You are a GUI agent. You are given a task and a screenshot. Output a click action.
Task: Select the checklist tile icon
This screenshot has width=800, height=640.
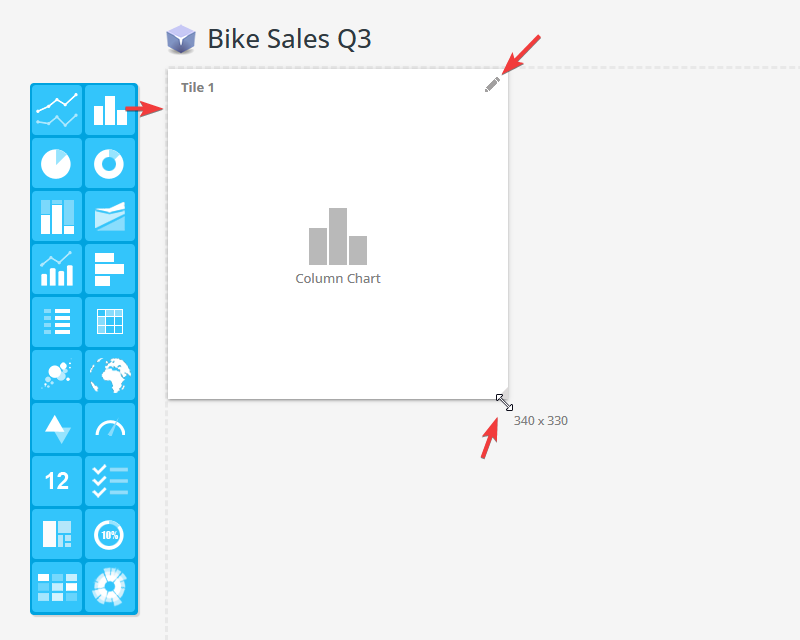pos(110,481)
